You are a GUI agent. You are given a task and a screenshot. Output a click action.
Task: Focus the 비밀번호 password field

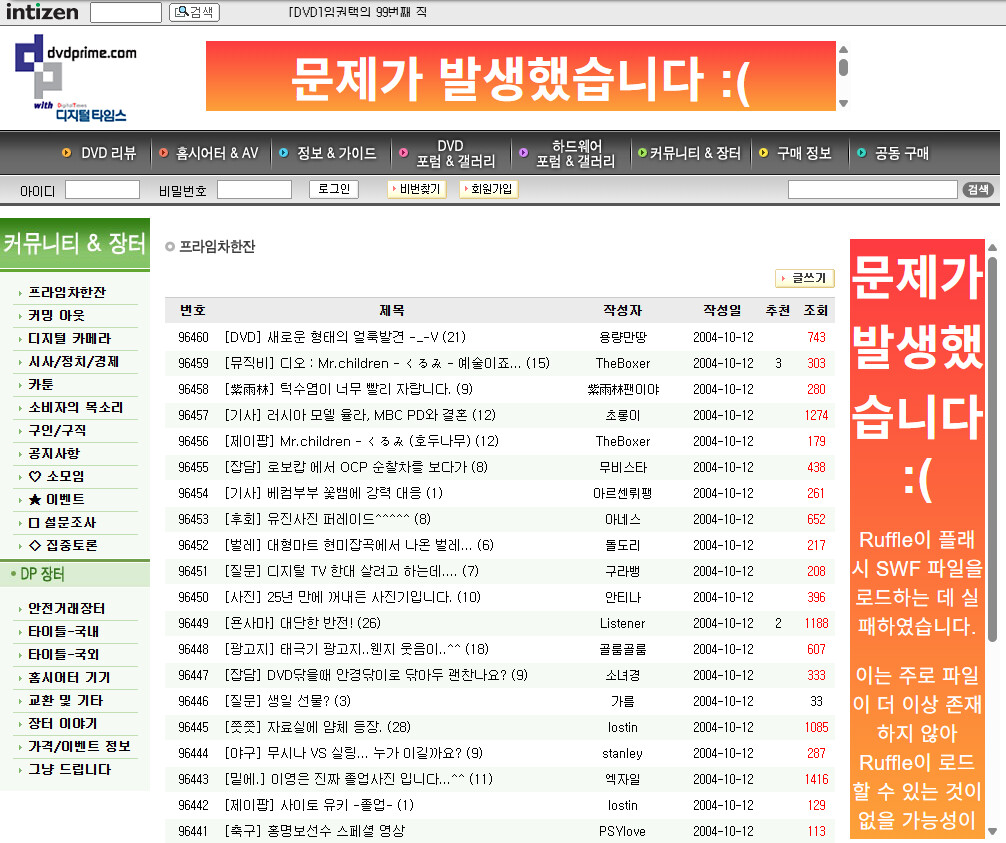254,190
